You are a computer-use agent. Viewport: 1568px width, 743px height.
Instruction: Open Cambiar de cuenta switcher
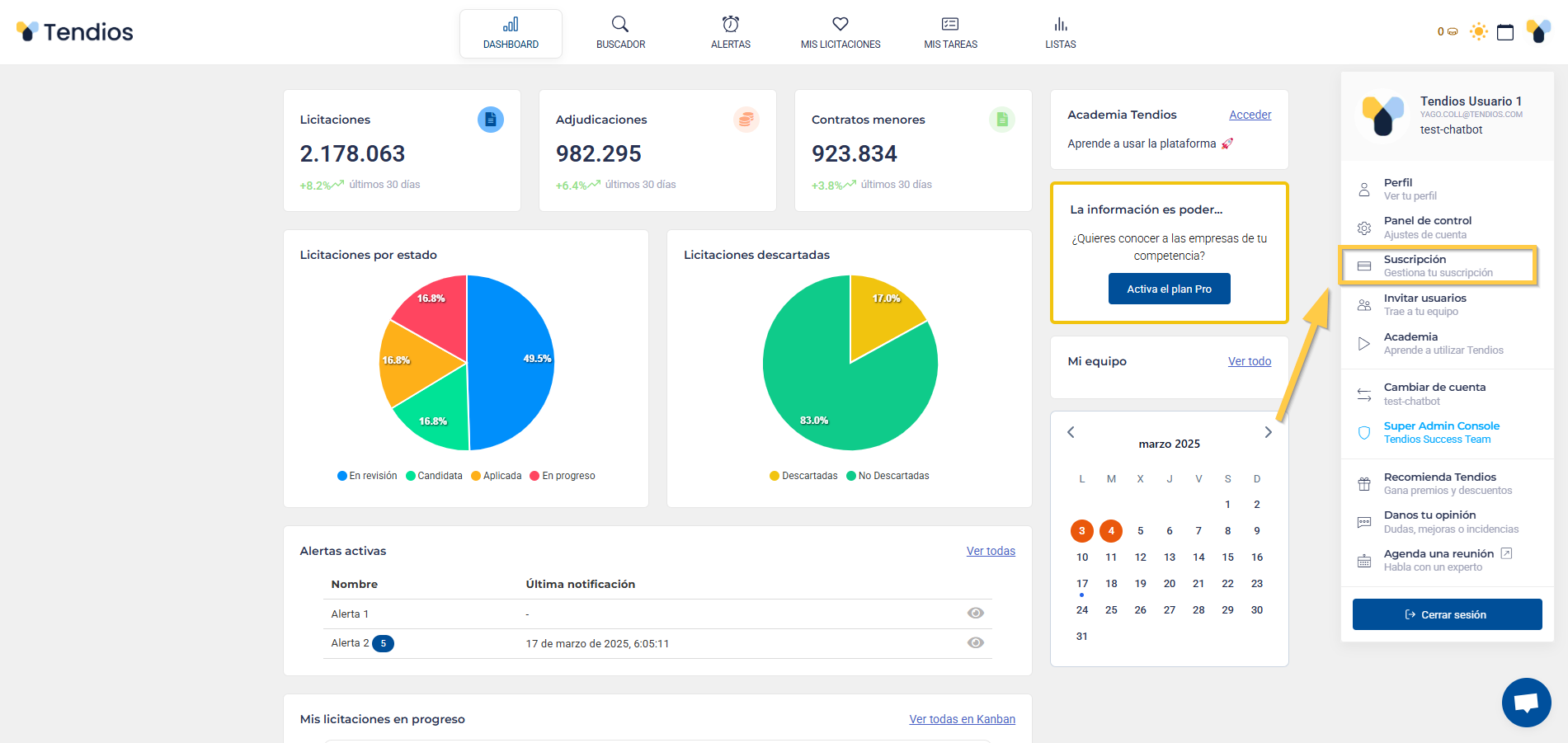click(1434, 393)
